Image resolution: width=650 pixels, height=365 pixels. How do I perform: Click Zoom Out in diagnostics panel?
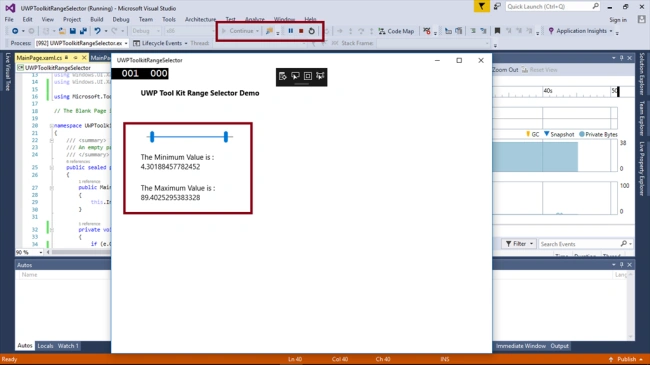pyautogui.click(x=505, y=70)
